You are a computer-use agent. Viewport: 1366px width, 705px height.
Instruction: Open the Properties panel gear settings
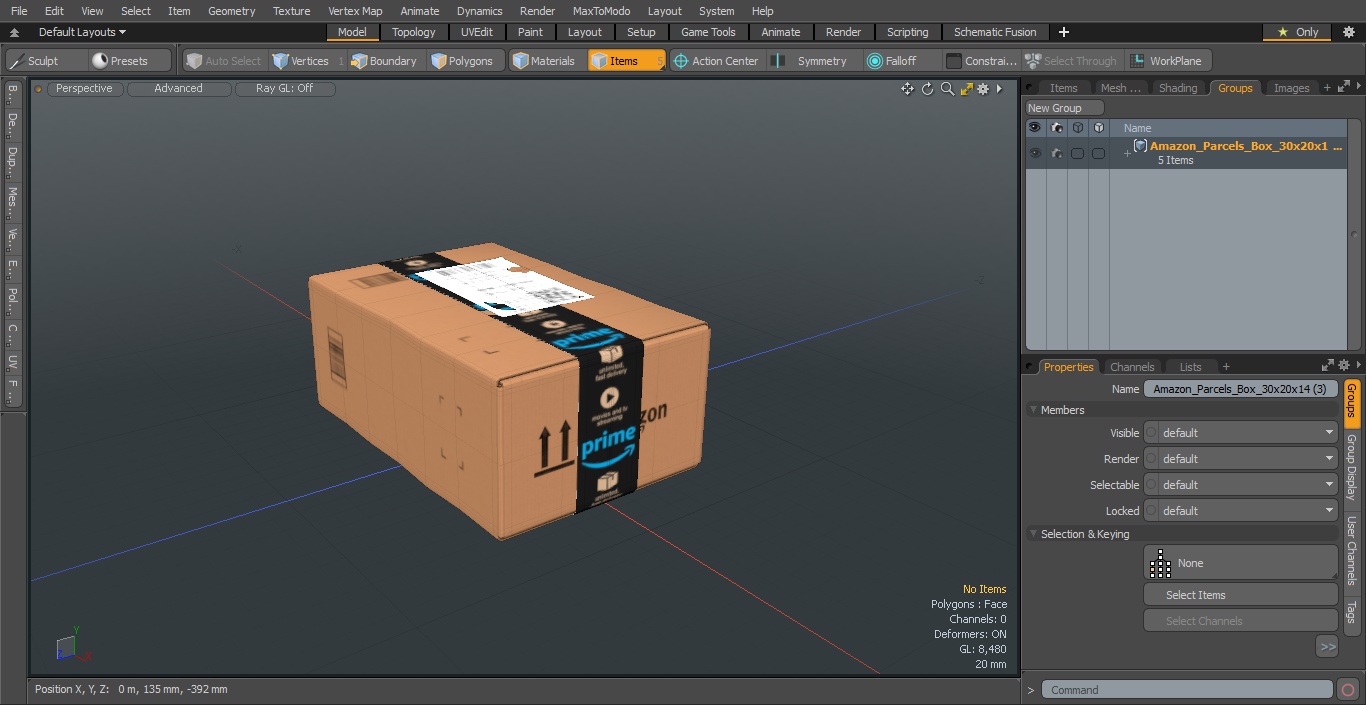tap(1344, 366)
